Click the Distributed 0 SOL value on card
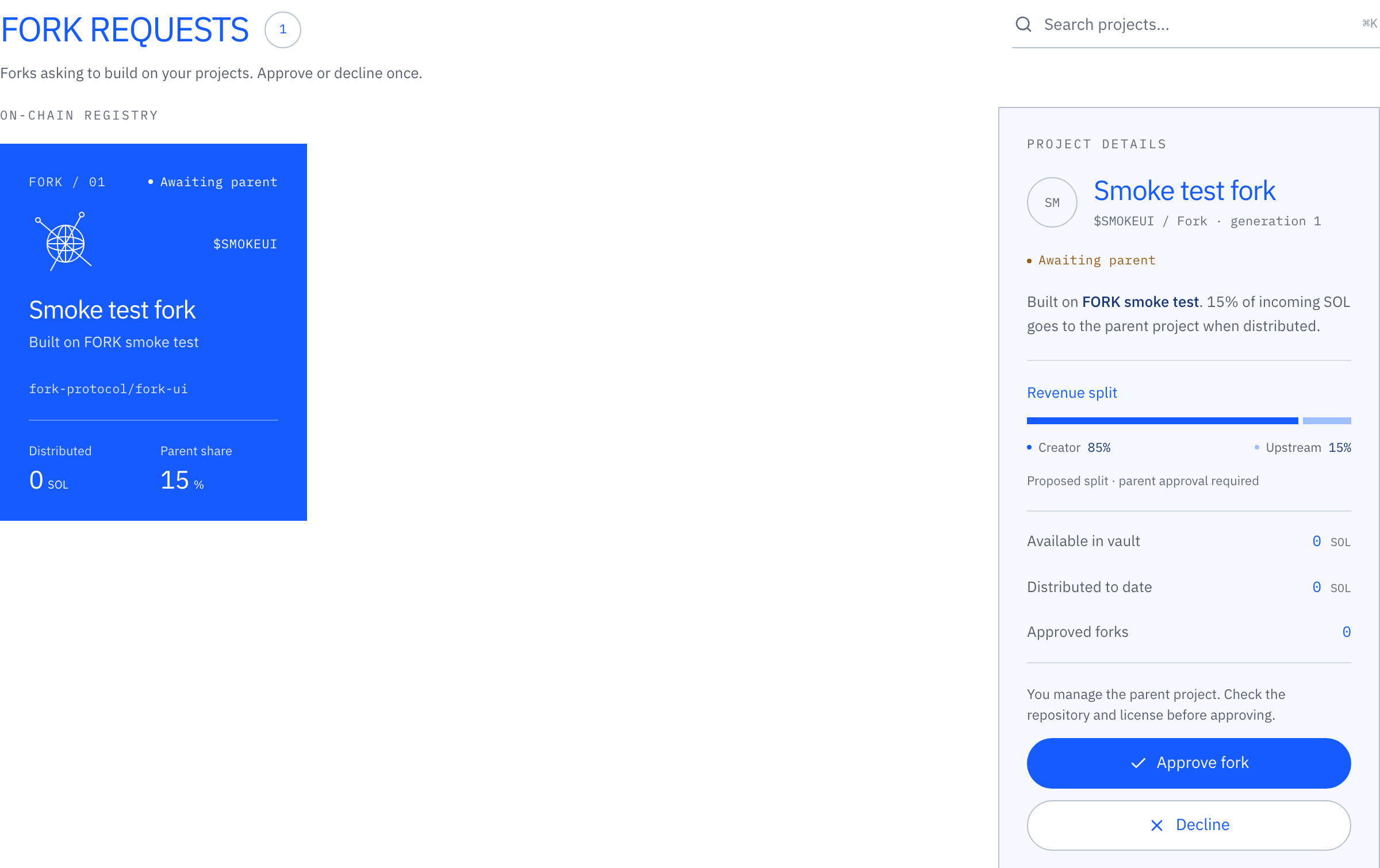The width and height of the screenshot is (1380, 868). click(48, 480)
